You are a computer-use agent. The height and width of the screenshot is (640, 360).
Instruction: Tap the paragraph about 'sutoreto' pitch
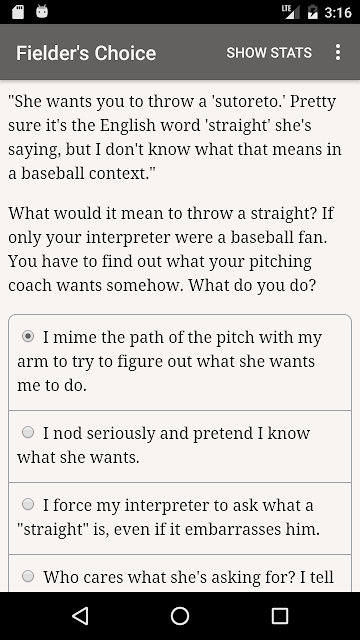[x=175, y=137]
